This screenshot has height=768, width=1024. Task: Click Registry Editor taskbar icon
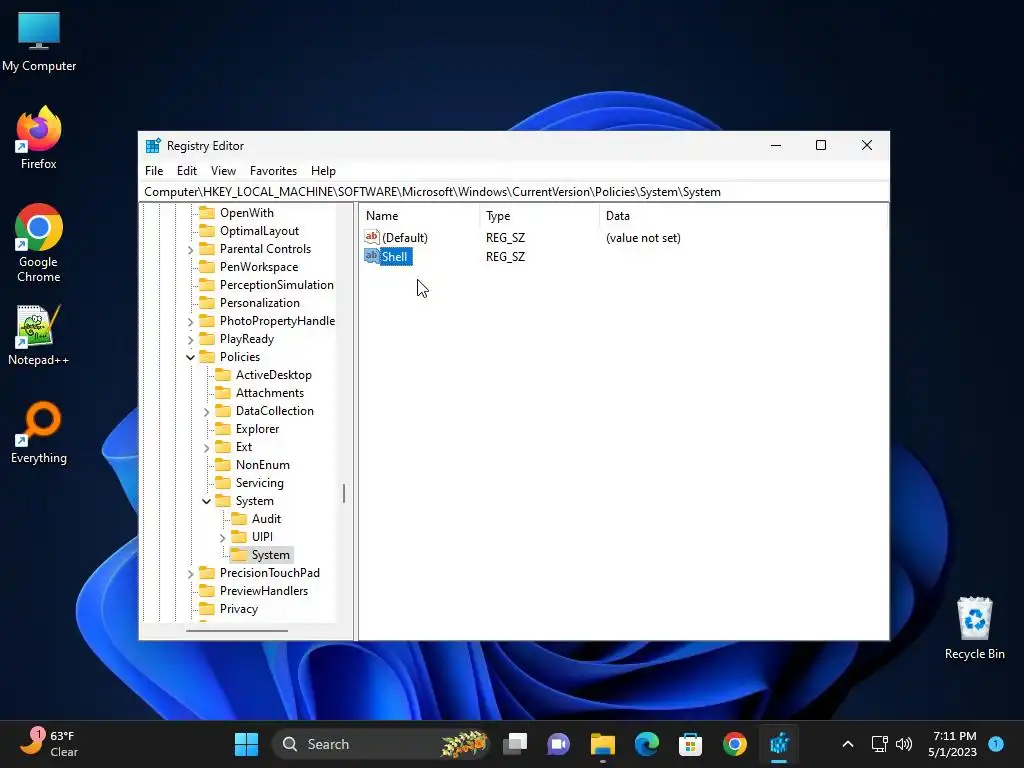coord(779,744)
